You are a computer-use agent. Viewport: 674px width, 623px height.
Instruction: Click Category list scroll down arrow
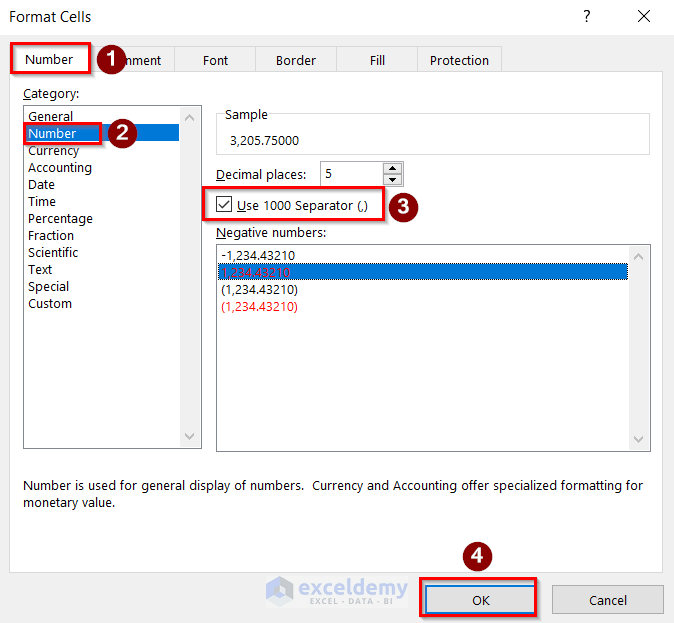pos(189,436)
